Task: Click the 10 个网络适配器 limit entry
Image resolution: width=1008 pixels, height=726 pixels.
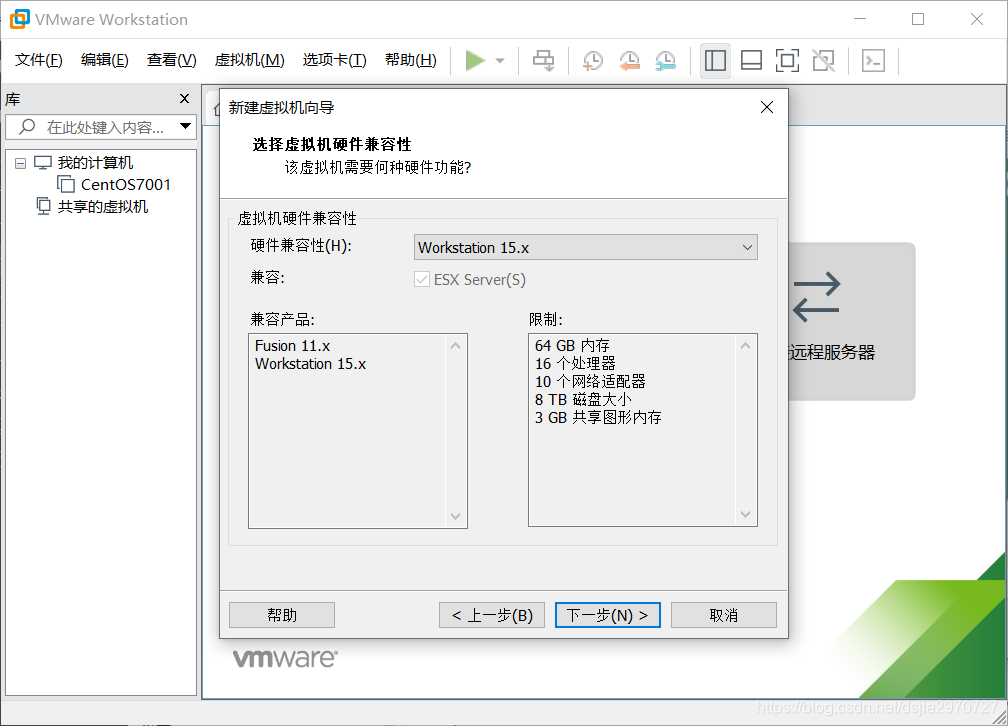Action: [x=590, y=382]
